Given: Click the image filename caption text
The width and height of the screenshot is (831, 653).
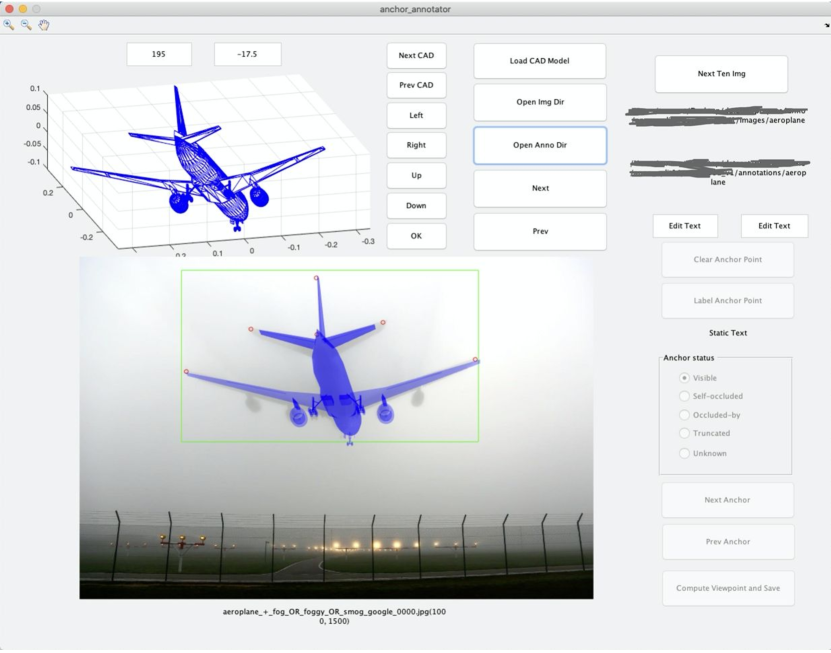Looking at the screenshot, I should coord(334,616).
